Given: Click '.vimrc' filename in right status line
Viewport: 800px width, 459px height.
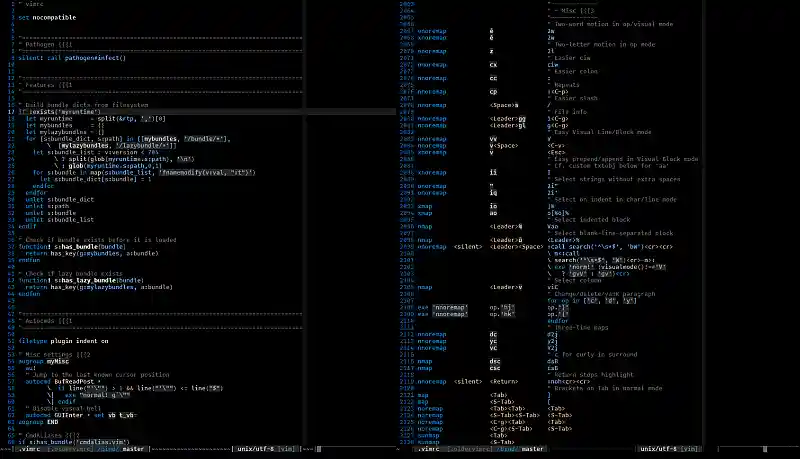Looking at the screenshot, I should (x=429, y=449).
